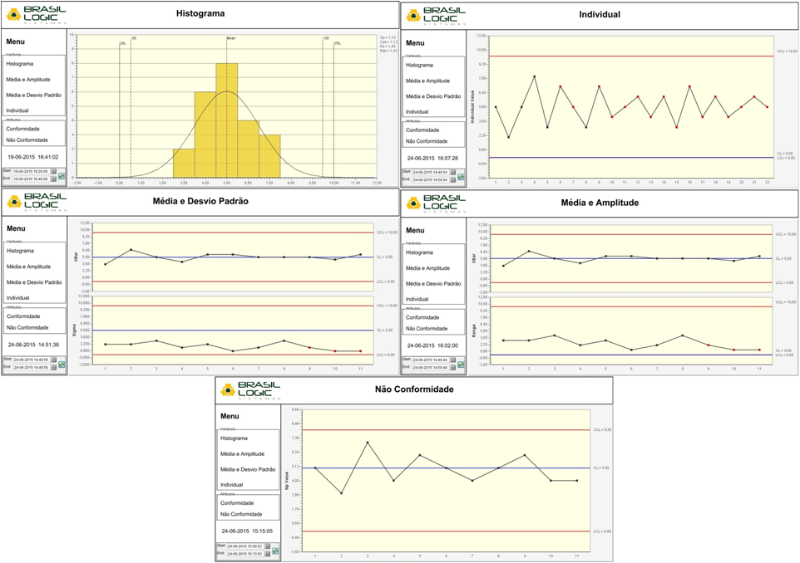Click End date field in Individual panel
The height and width of the screenshot is (563, 800).
point(430,179)
